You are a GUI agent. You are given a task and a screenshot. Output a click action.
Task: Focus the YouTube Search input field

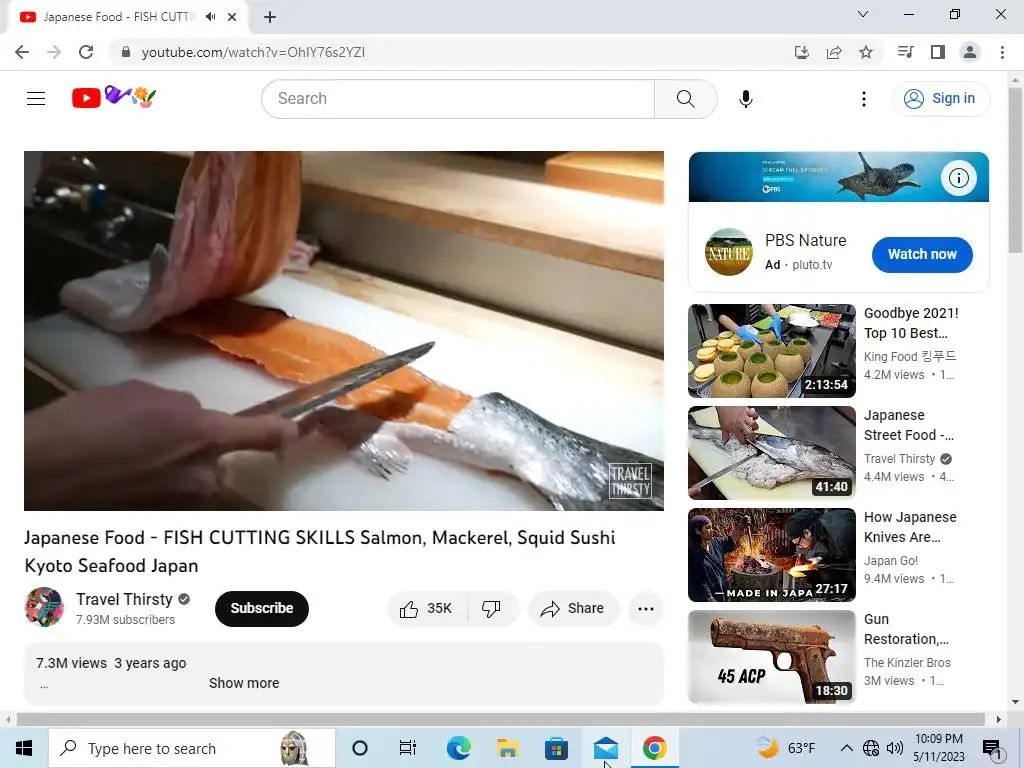coord(458,99)
